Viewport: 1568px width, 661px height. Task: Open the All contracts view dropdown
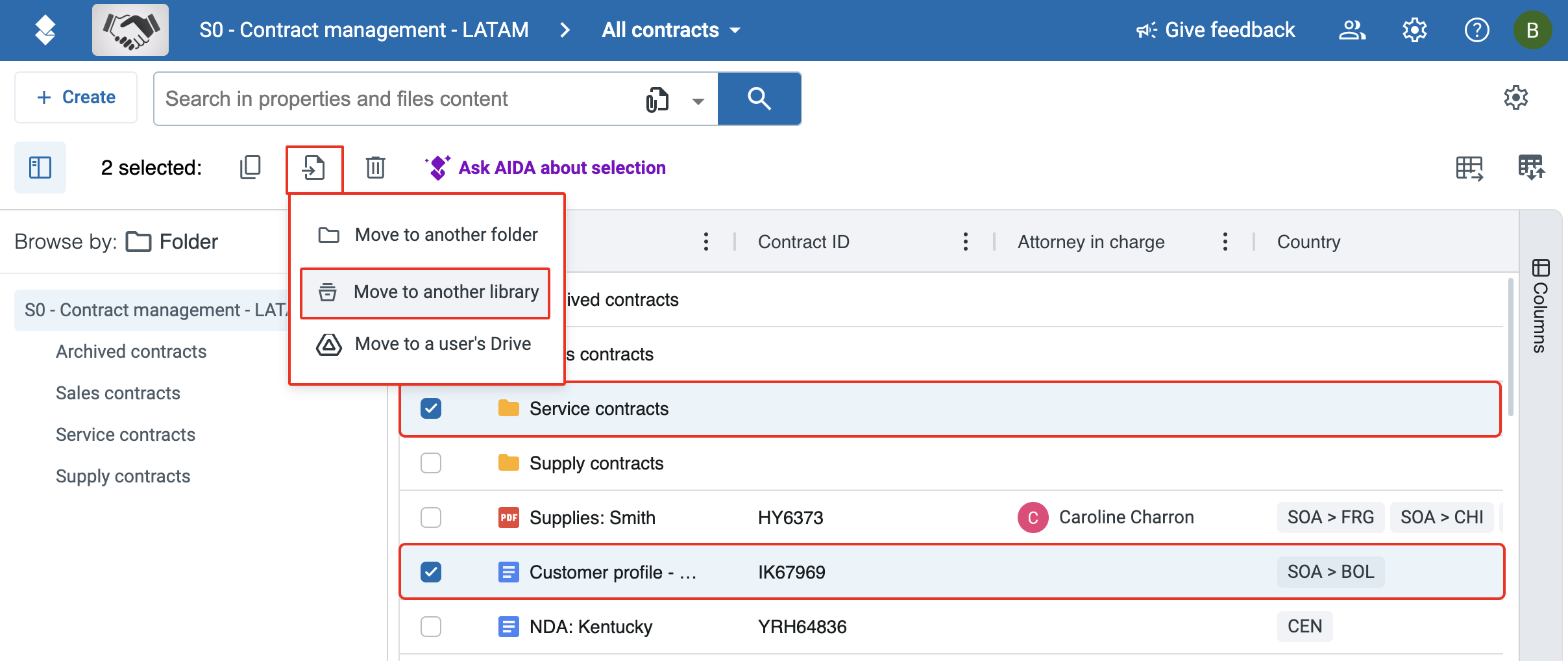click(671, 30)
